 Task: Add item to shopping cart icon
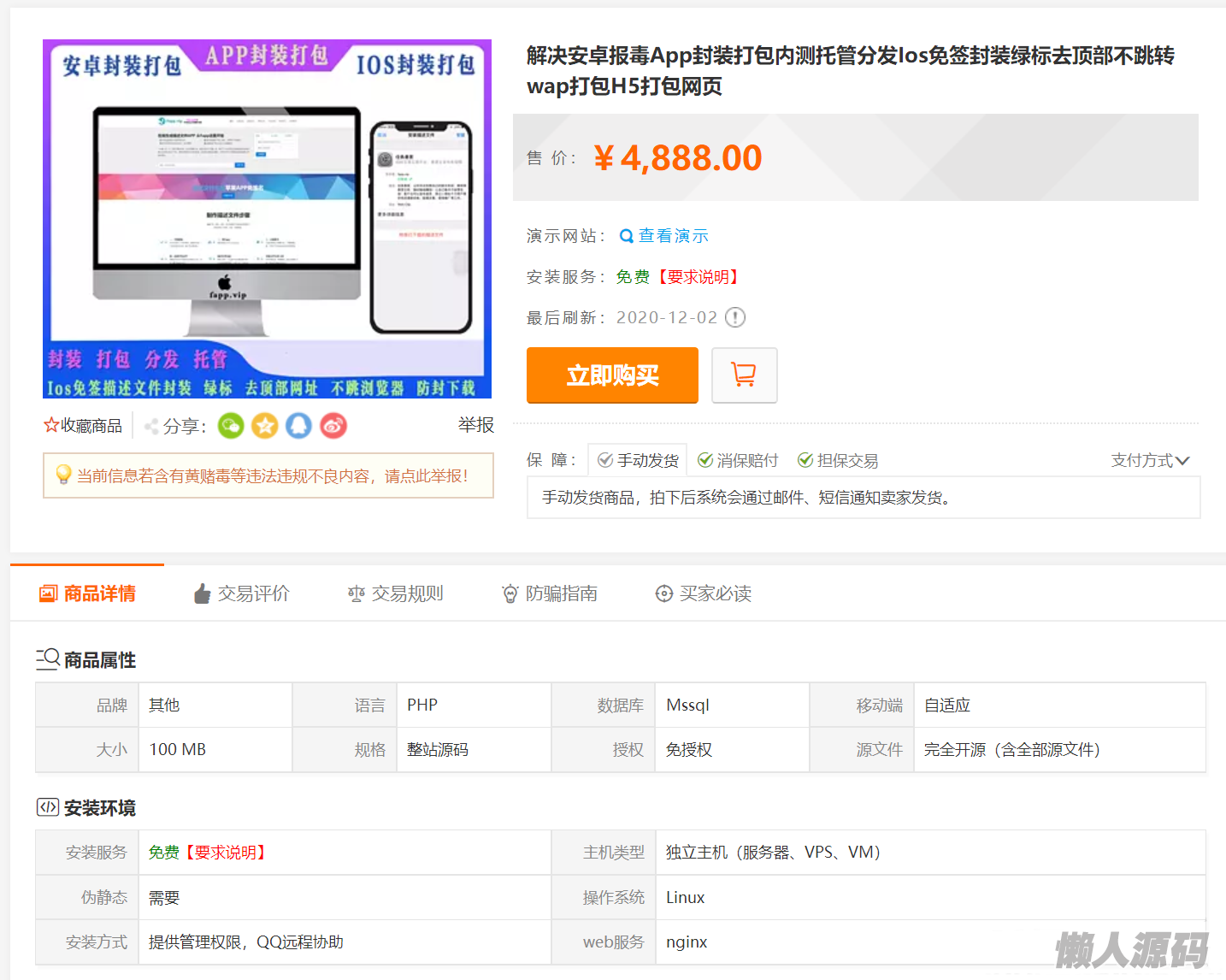tap(744, 375)
